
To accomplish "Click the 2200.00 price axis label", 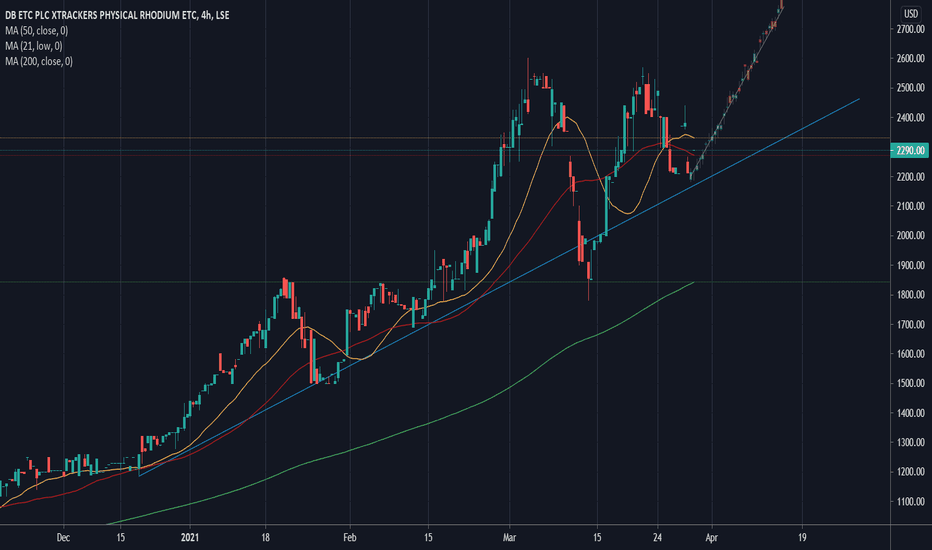I will [x=911, y=177].
